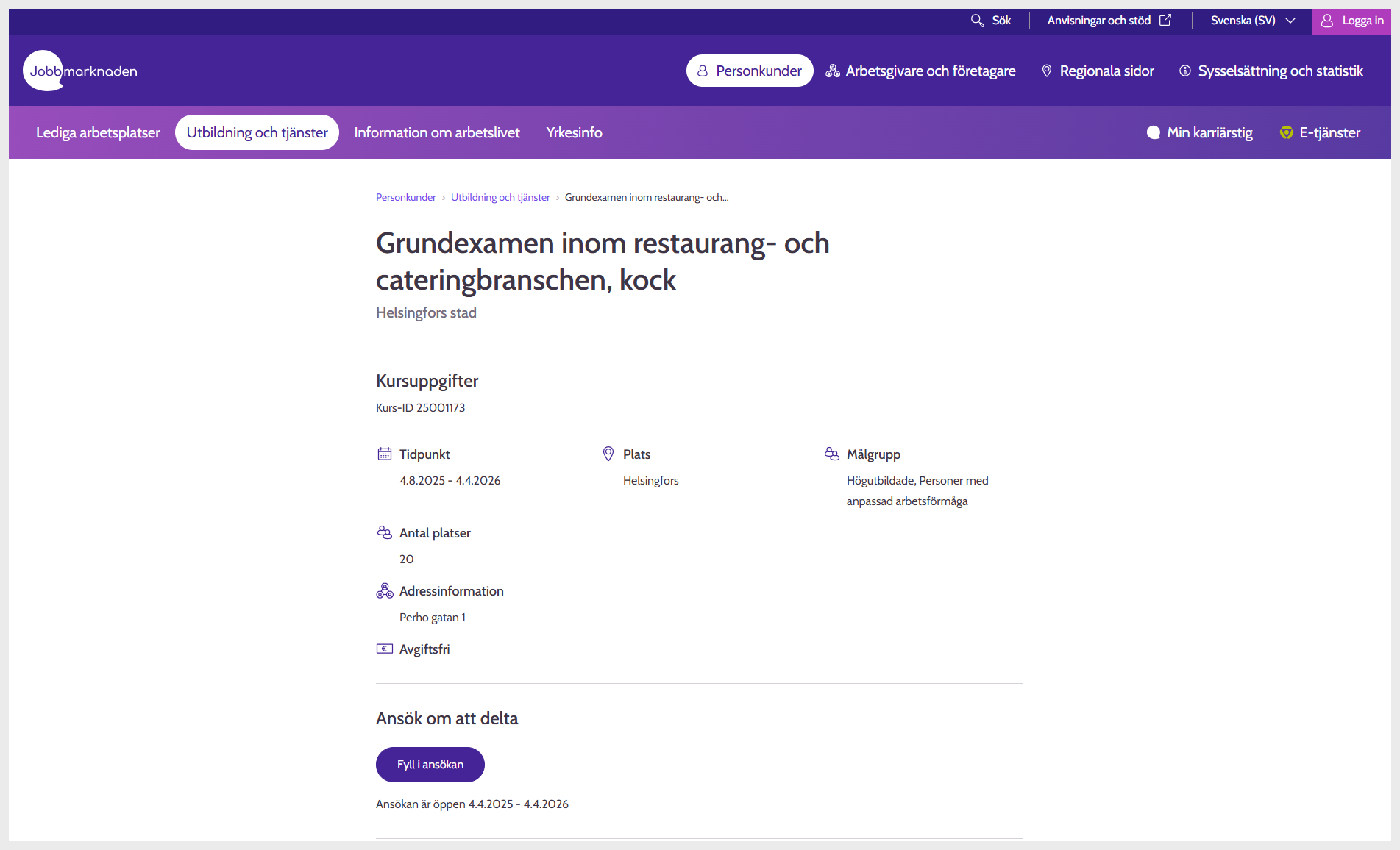
Task: Open Min karriärstig
Action: click(1200, 132)
